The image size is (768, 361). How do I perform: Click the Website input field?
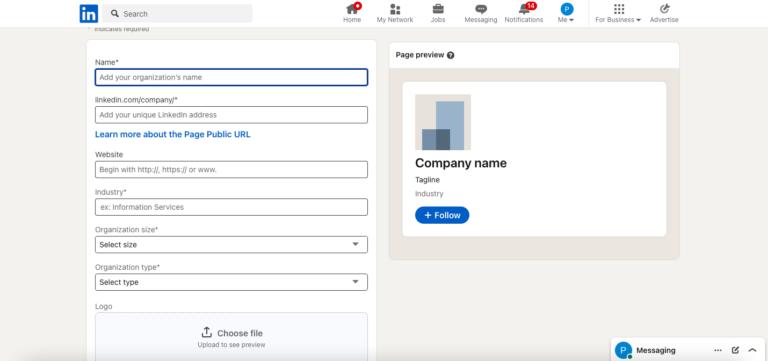click(231, 169)
